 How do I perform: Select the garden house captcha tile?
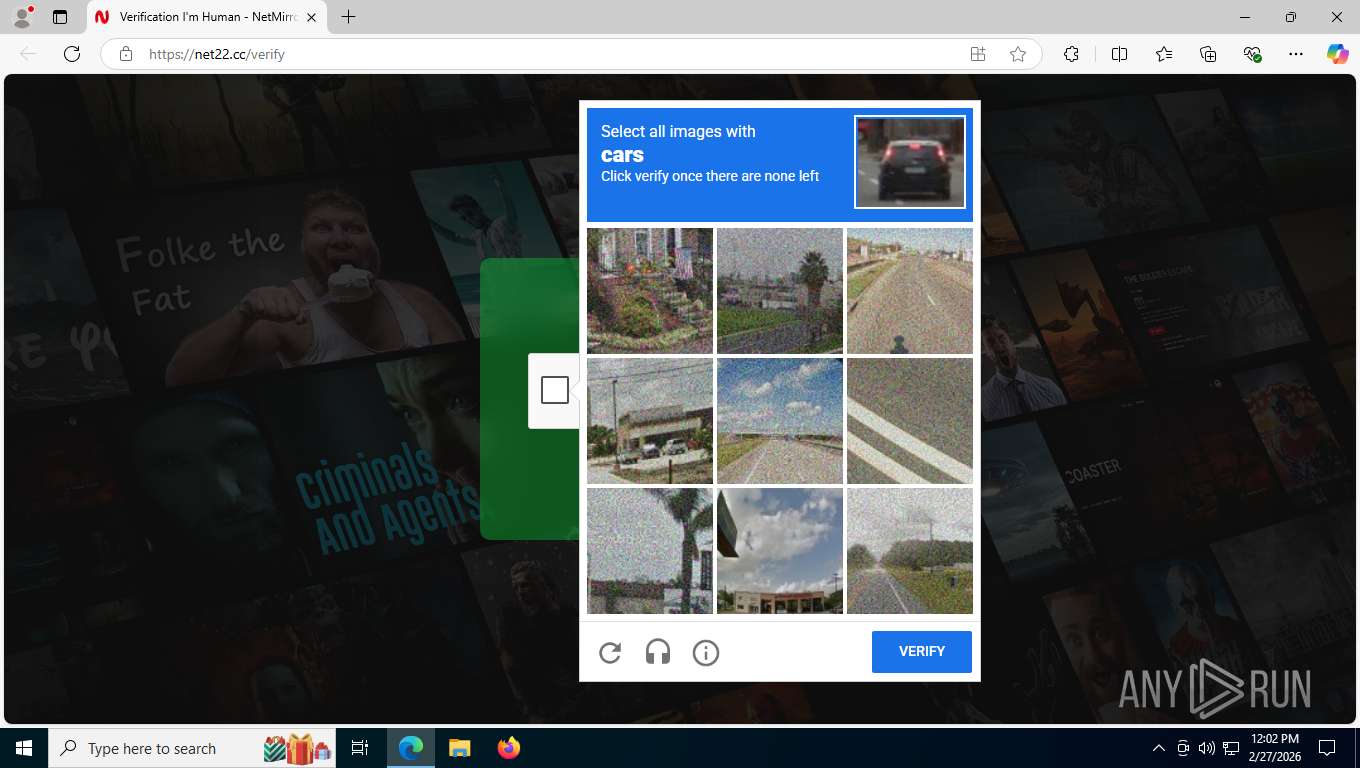650,291
